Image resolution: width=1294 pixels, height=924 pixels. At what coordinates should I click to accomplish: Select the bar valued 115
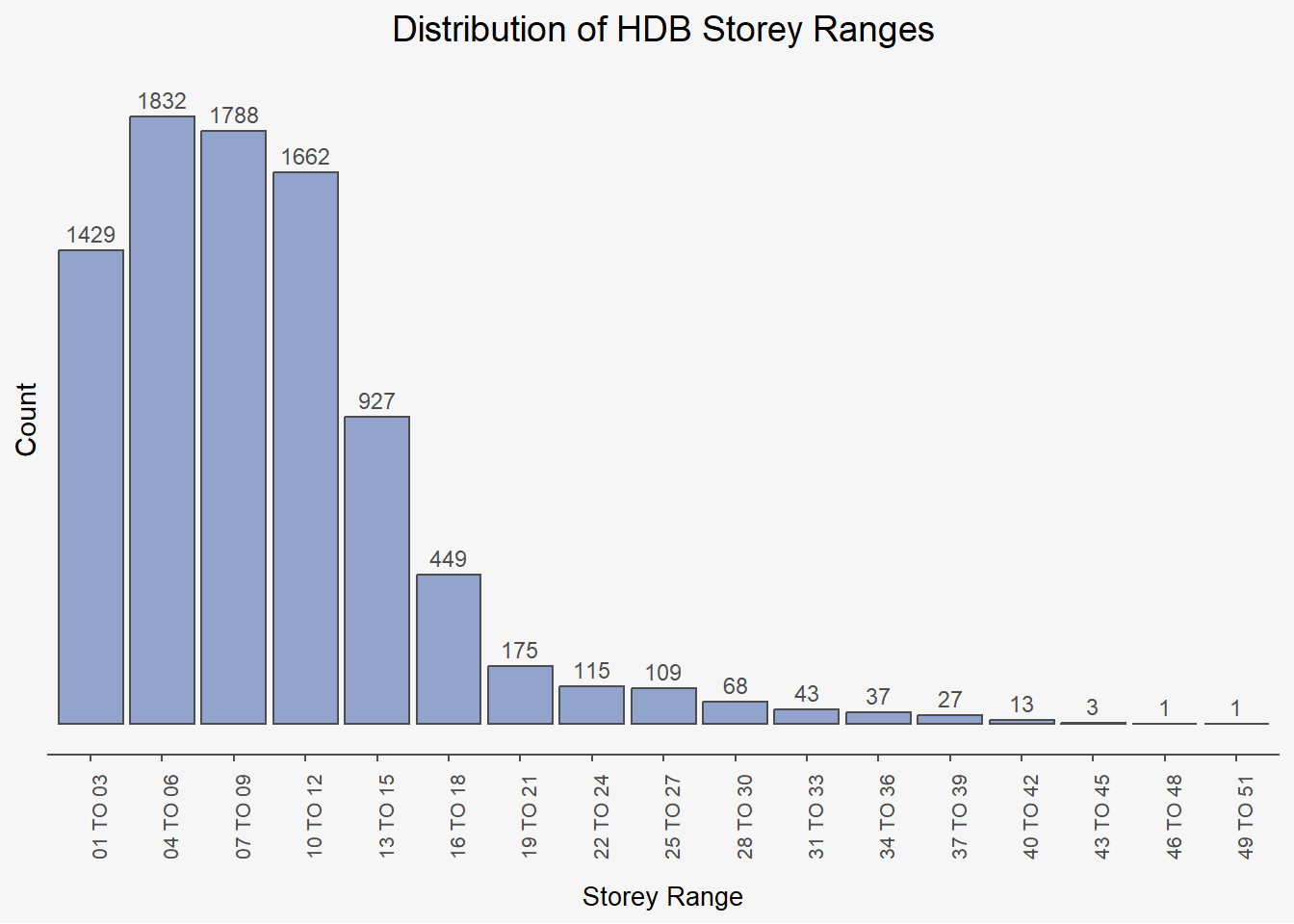[591, 705]
